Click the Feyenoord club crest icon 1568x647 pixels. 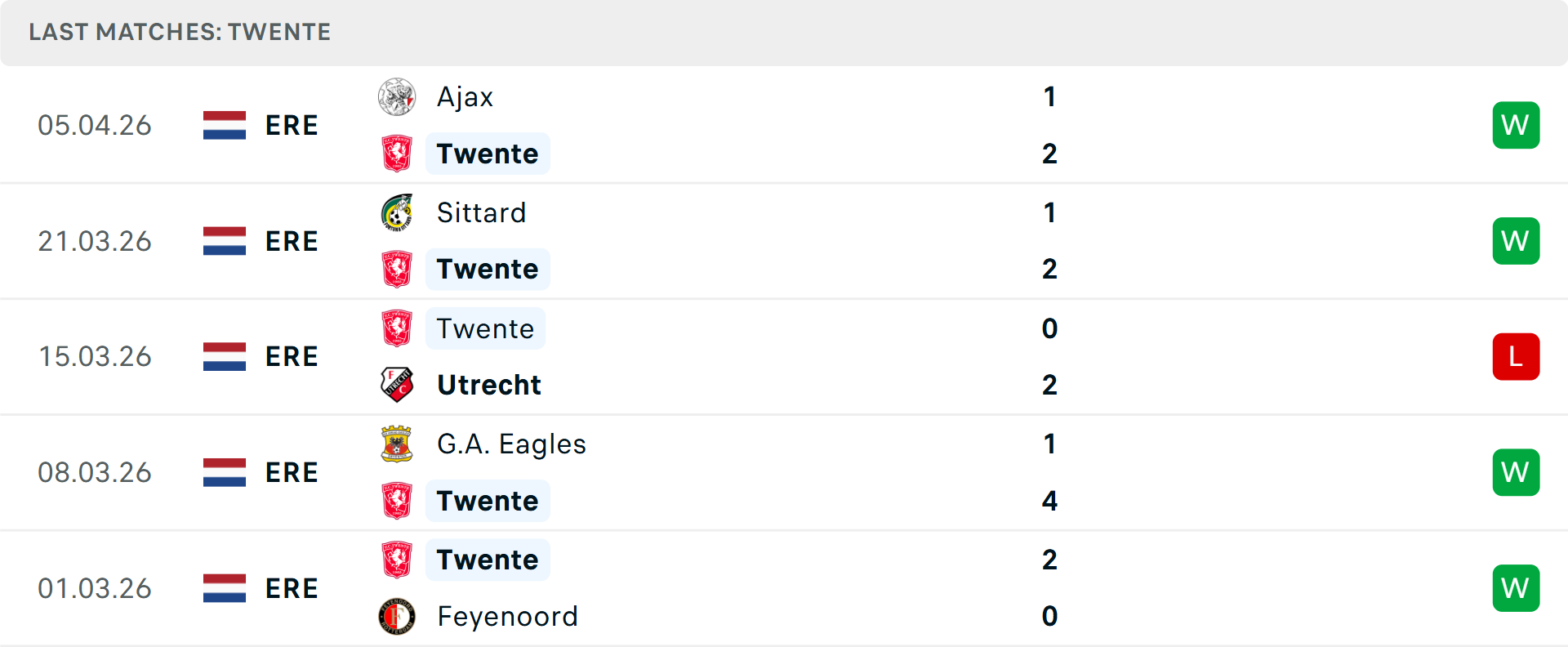pyautogui.click(x=397, y=617)
